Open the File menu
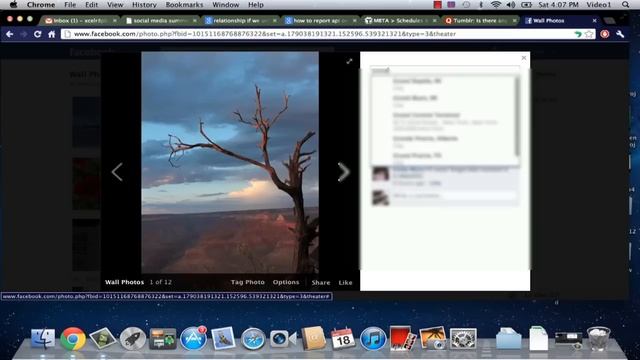Screen dimensions: 640x360 [70, 5]
